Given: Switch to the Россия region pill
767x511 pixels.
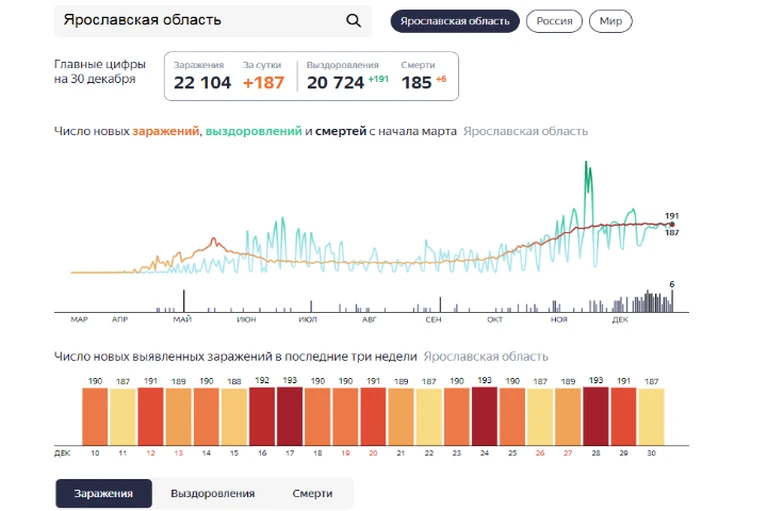Looking at the screenshot, I should (554, 21).
